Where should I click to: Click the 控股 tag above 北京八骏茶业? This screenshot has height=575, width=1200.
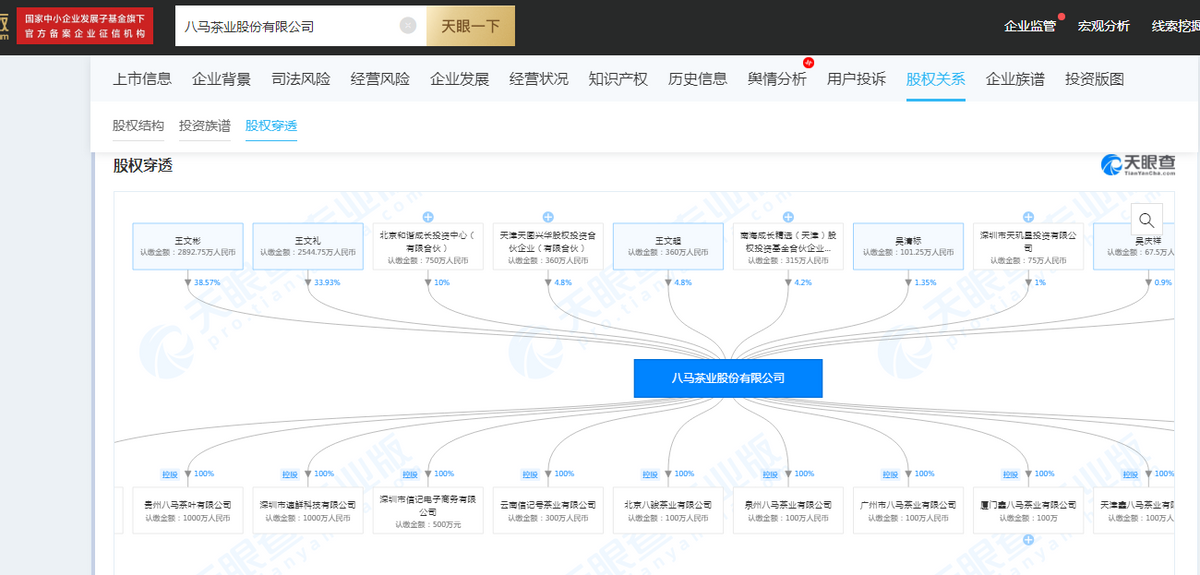point(650,474)
